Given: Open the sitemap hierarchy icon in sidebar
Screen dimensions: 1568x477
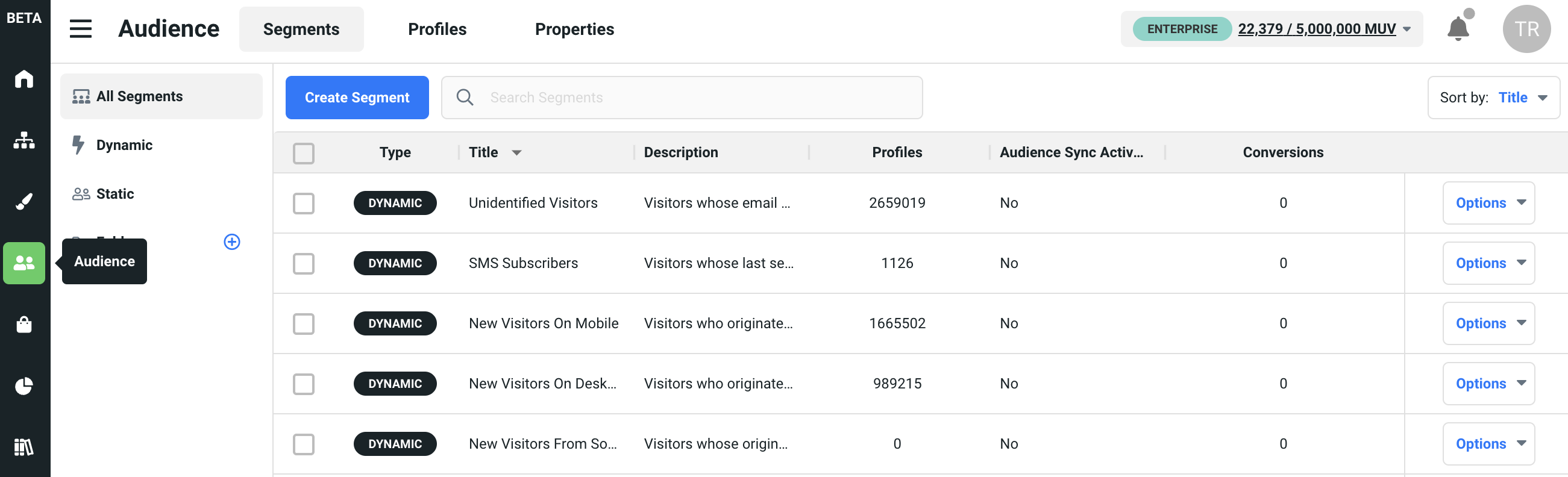Looking at the screenshot, I should [24, 140].
